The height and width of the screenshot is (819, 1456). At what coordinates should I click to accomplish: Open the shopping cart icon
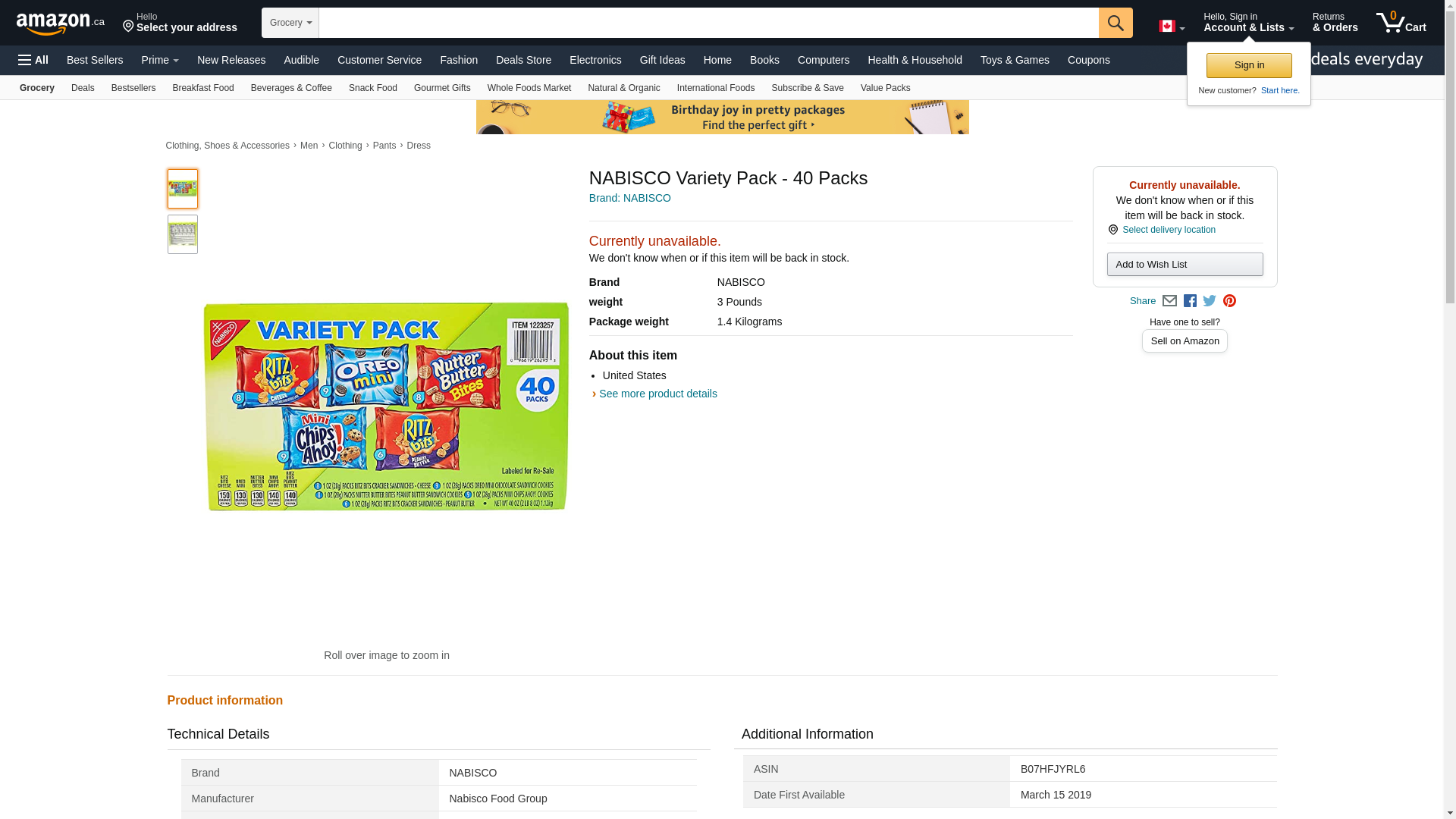1401,23
